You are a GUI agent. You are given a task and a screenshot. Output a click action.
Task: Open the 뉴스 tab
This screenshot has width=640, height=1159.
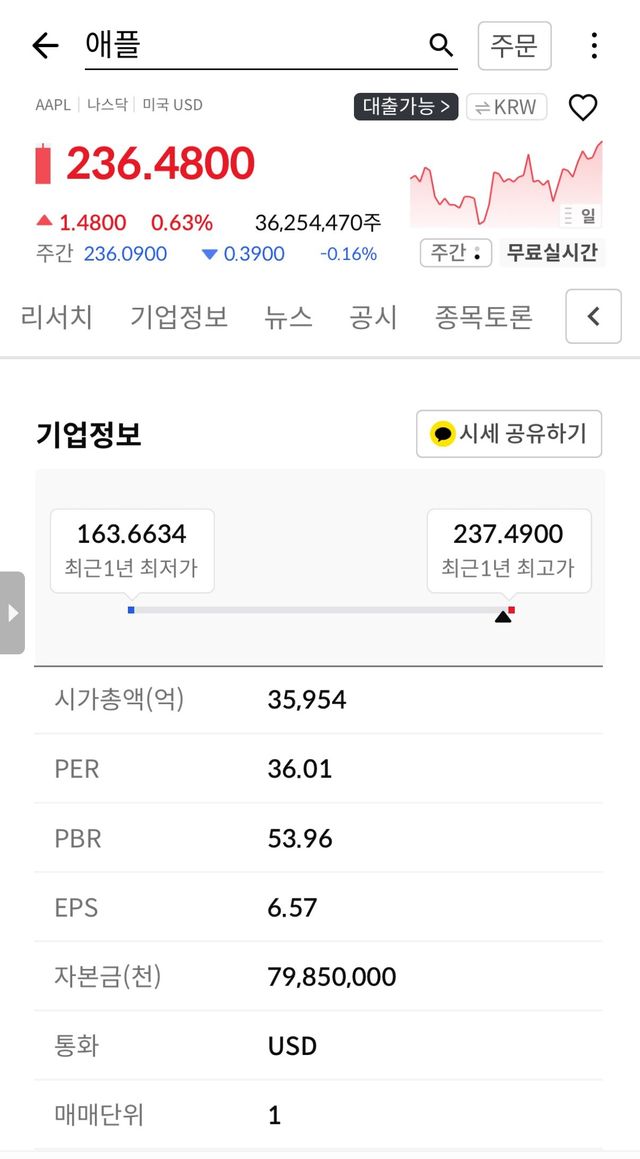pyautogui.click(x=288, y=317)
